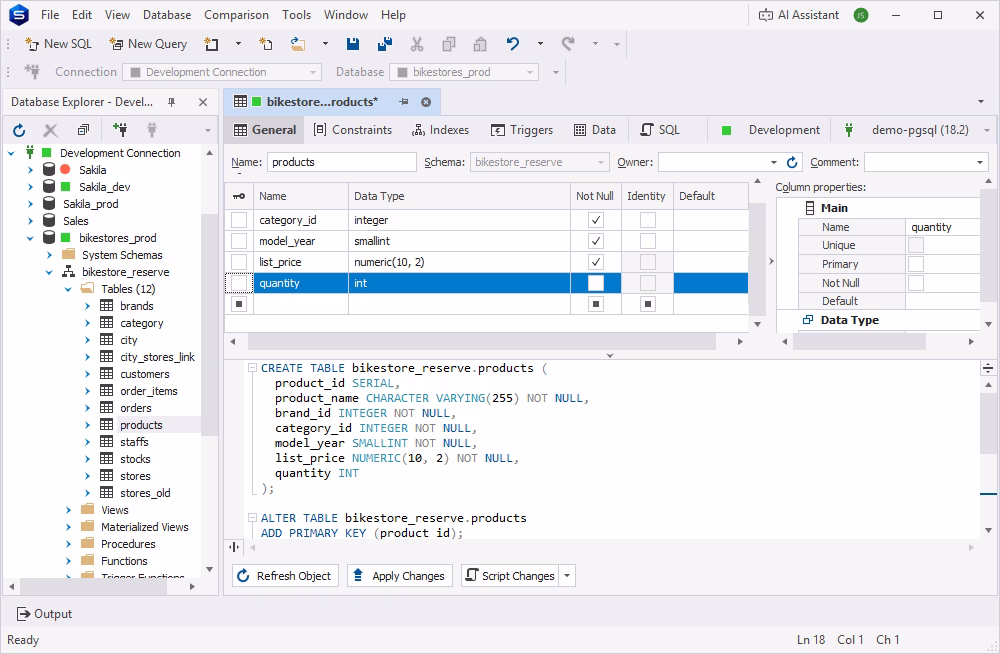Collapse the CREATE TABLE code block

click(x=253, y=368)
